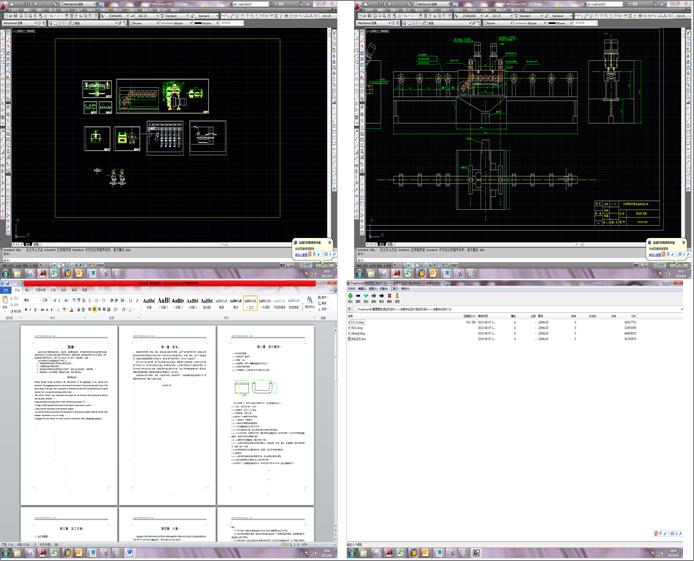The image size is (694, 561).
Task: Open STANDARD text style dropdown in right AutoCAD
Action: pyautogui.click(x=470, y=16)
